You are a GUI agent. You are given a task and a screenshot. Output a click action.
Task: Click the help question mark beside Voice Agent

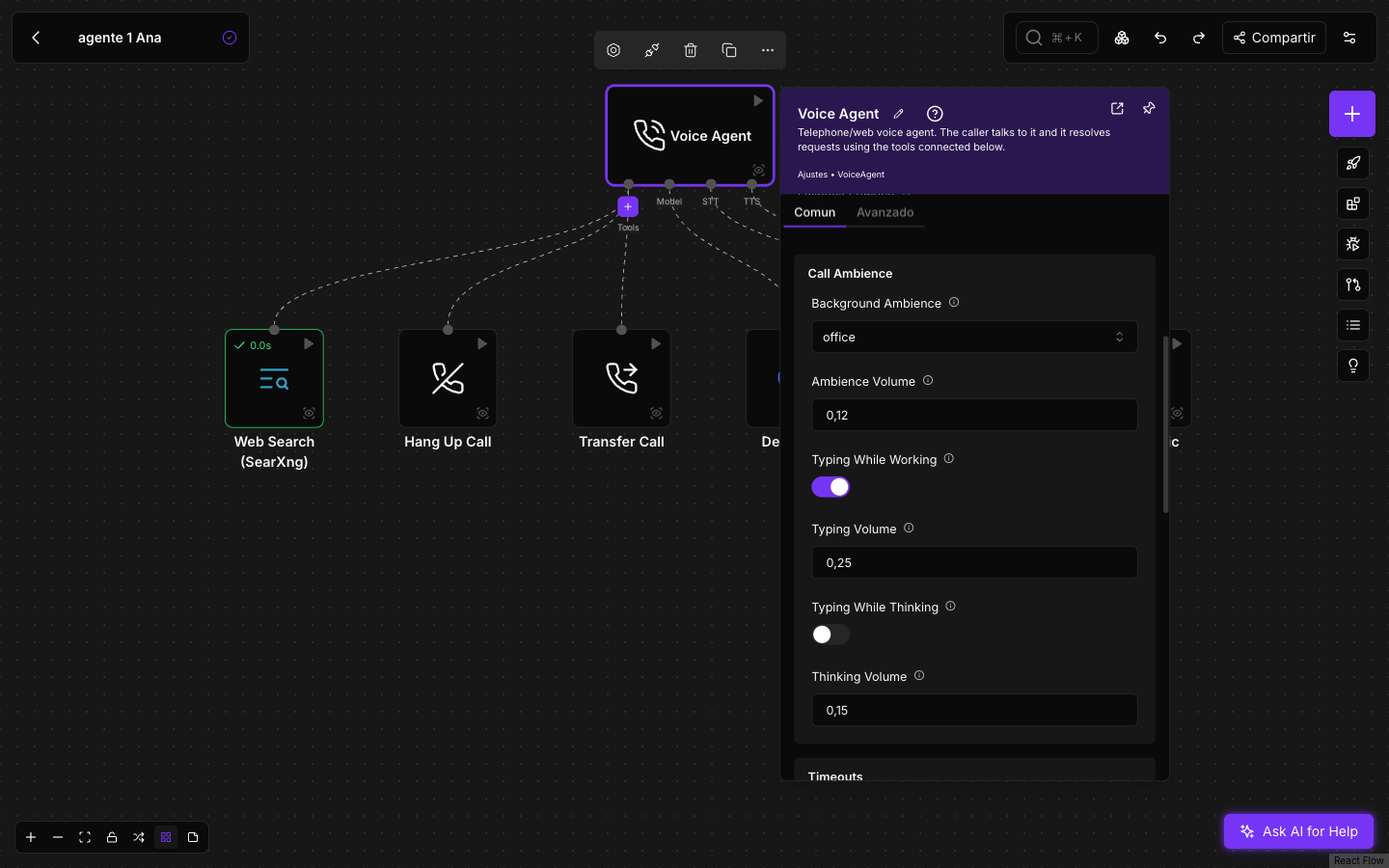935,114
